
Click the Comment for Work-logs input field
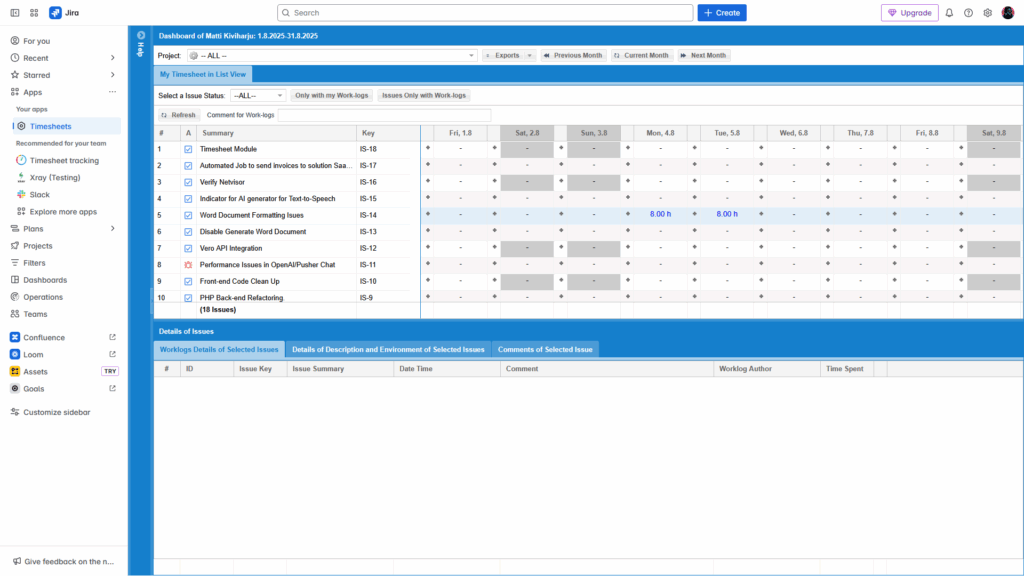coord(384,115)
